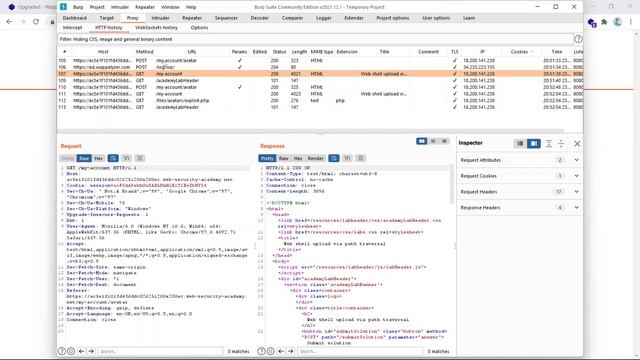The width and height of the screenshot is (640, 360).
Task: Open the browser profile avatar
Action: tap(617, 22)
